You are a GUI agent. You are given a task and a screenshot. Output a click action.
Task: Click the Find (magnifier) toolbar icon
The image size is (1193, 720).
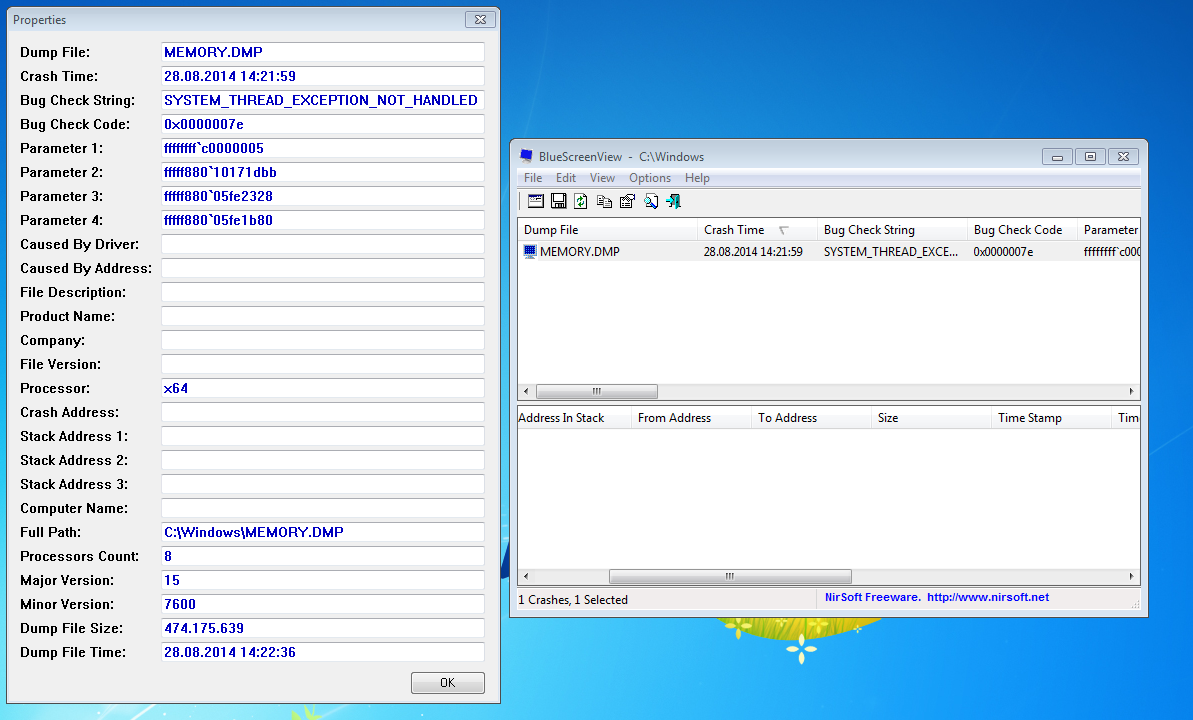[651, 201]
